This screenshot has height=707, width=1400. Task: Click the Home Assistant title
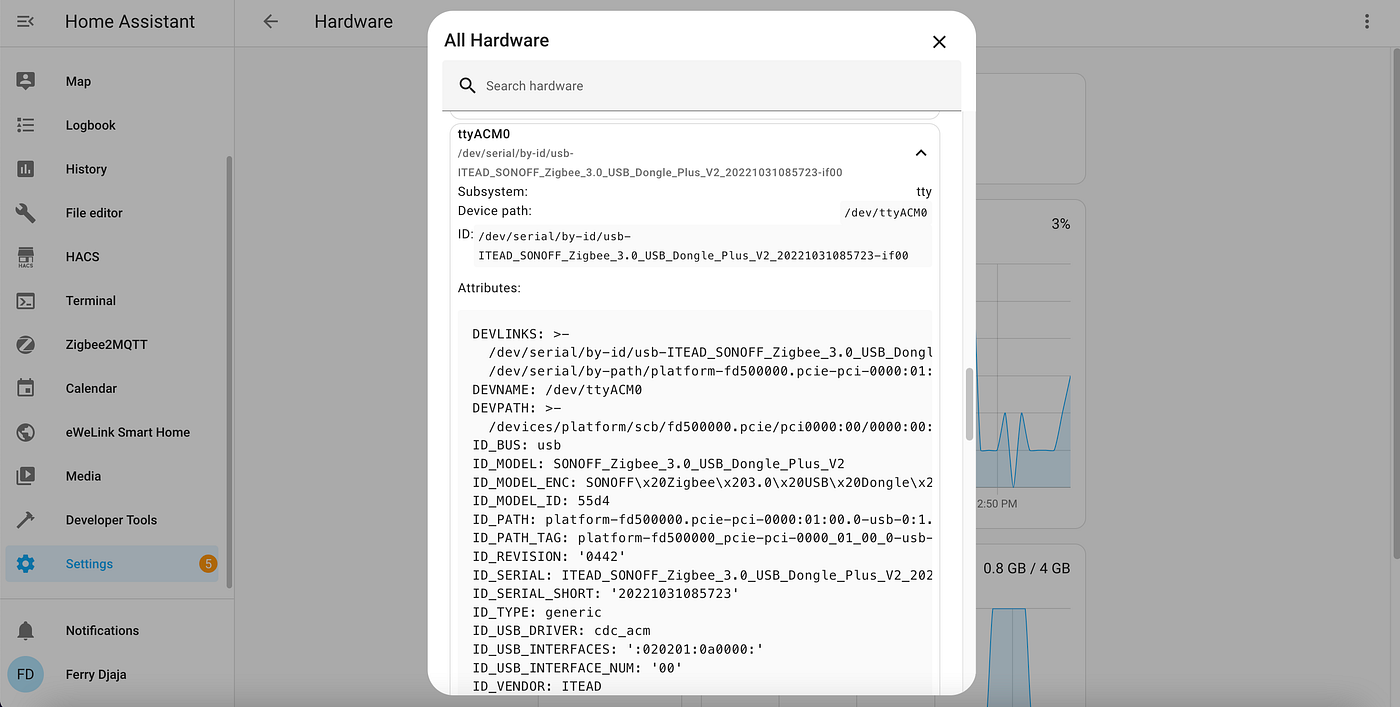click(x=130, y=21)
